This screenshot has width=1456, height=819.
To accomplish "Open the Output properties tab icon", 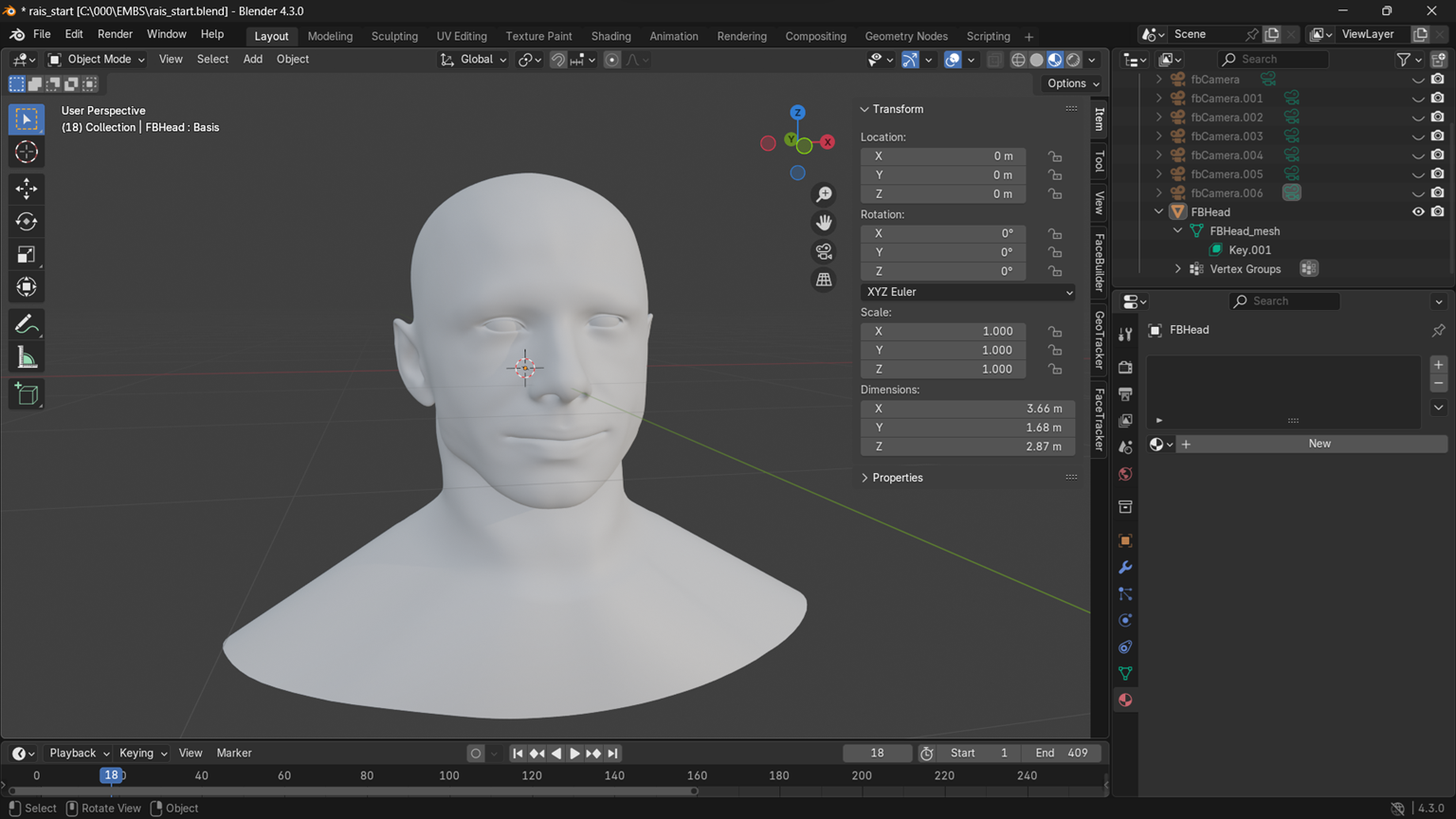I will [x=1125, y=393].
